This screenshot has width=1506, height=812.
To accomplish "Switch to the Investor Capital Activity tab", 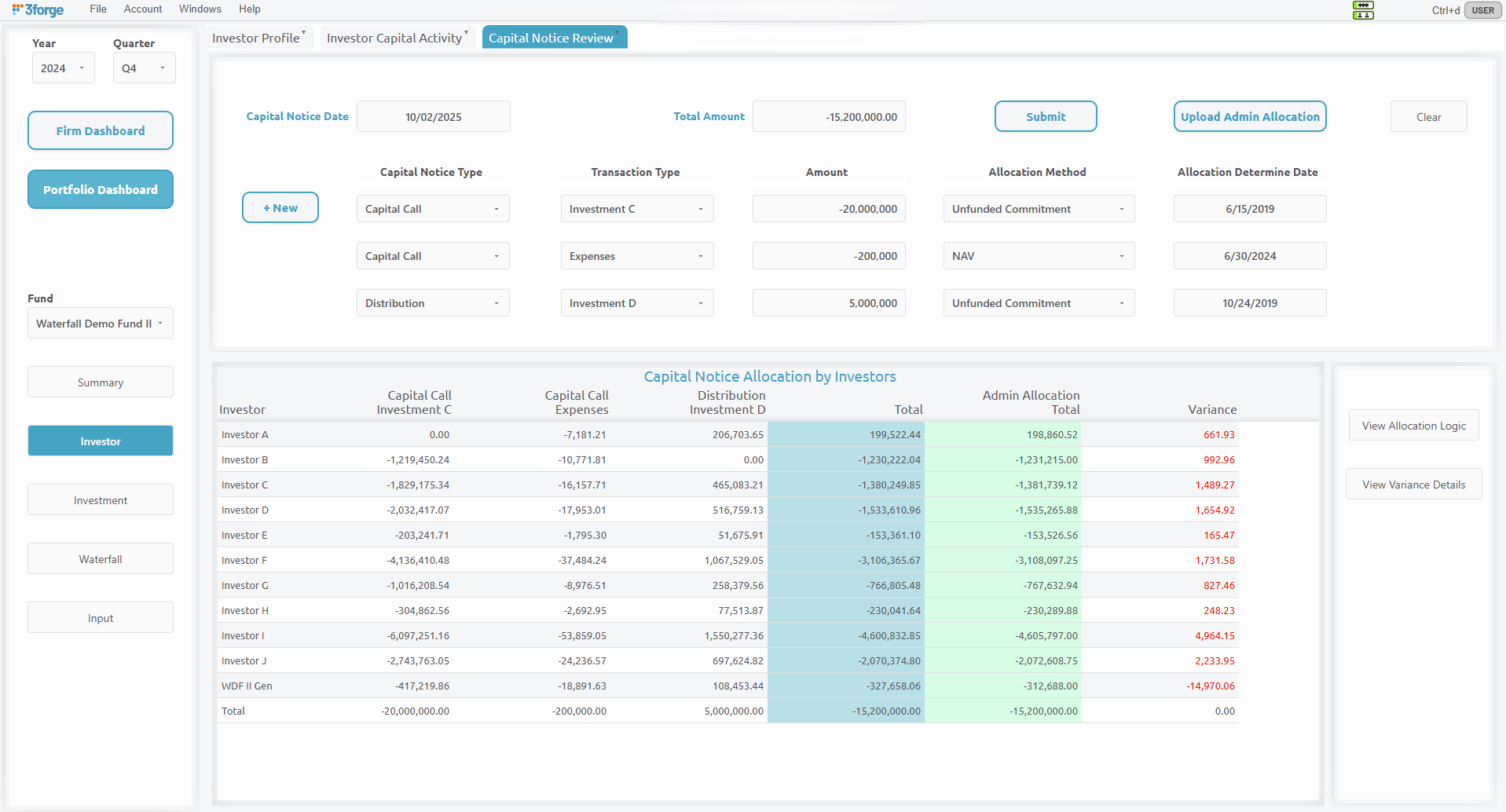I will [394, 38].
